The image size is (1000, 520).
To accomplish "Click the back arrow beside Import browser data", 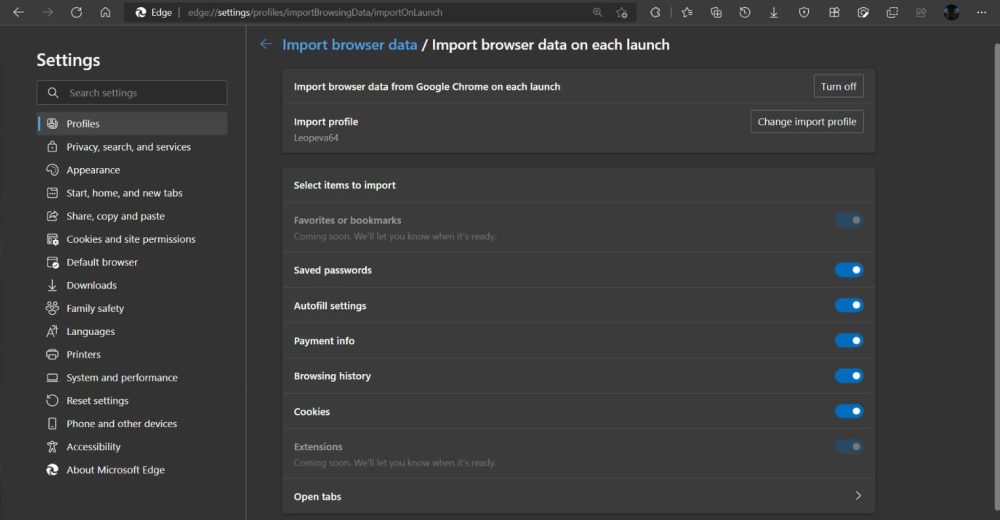I will [265, 44].
